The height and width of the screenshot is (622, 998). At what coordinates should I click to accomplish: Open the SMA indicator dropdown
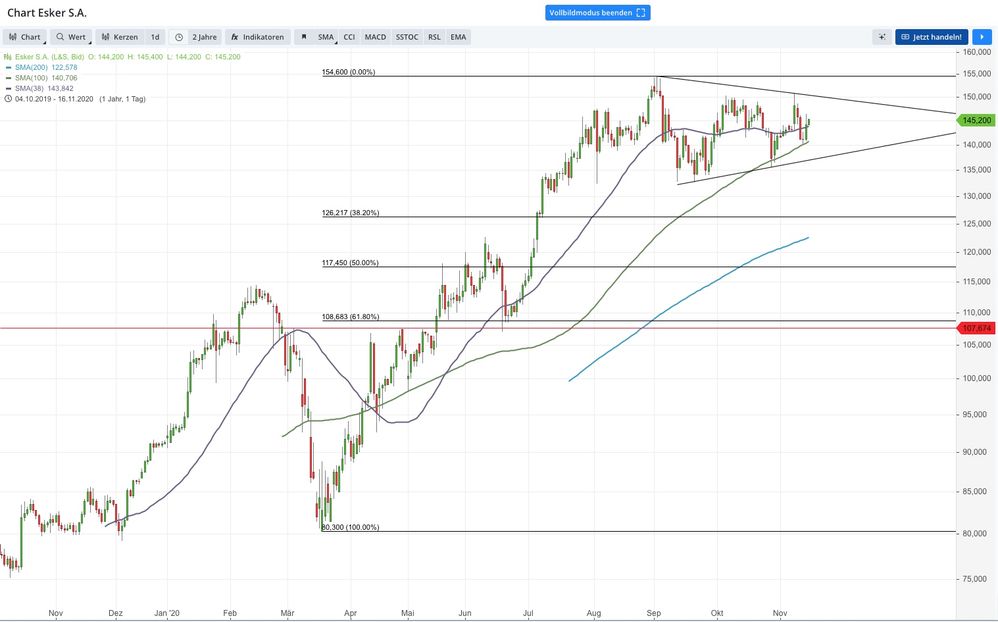click(326, 37)
